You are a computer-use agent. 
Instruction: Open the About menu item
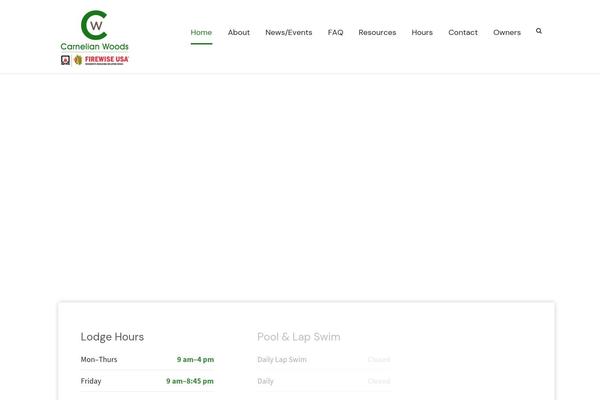coord(239,33)
